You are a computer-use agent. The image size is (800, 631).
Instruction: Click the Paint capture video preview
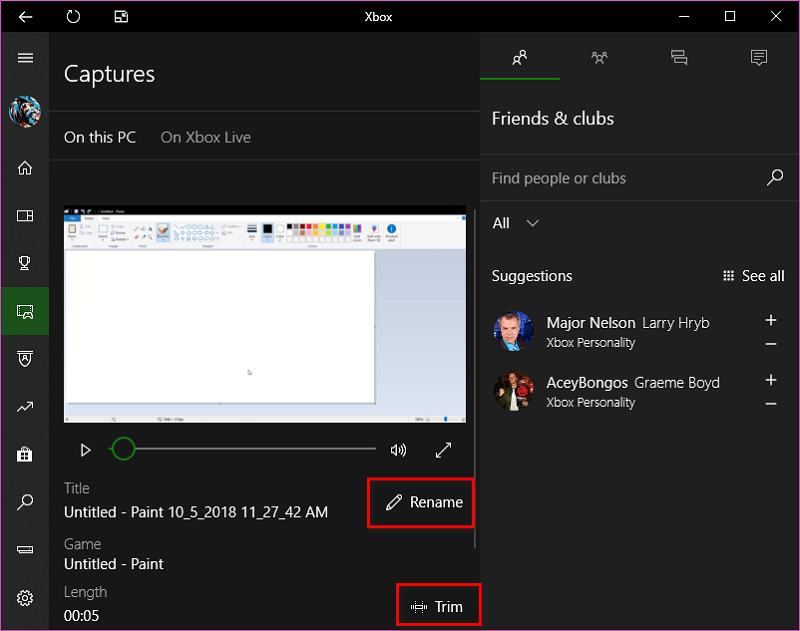tap(265, 314)
